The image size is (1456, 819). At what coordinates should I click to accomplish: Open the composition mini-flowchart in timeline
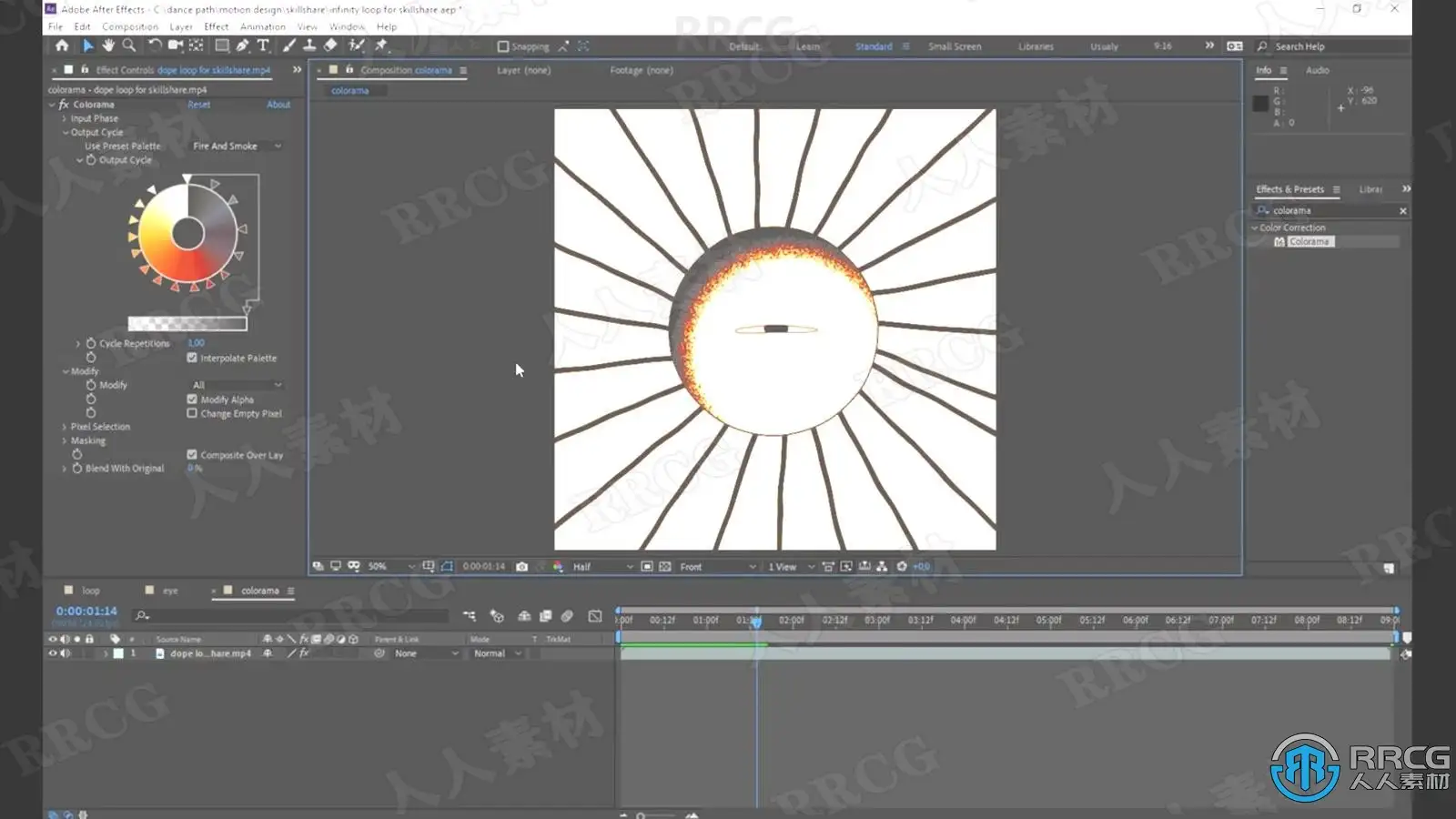click(x=470, y=616)
